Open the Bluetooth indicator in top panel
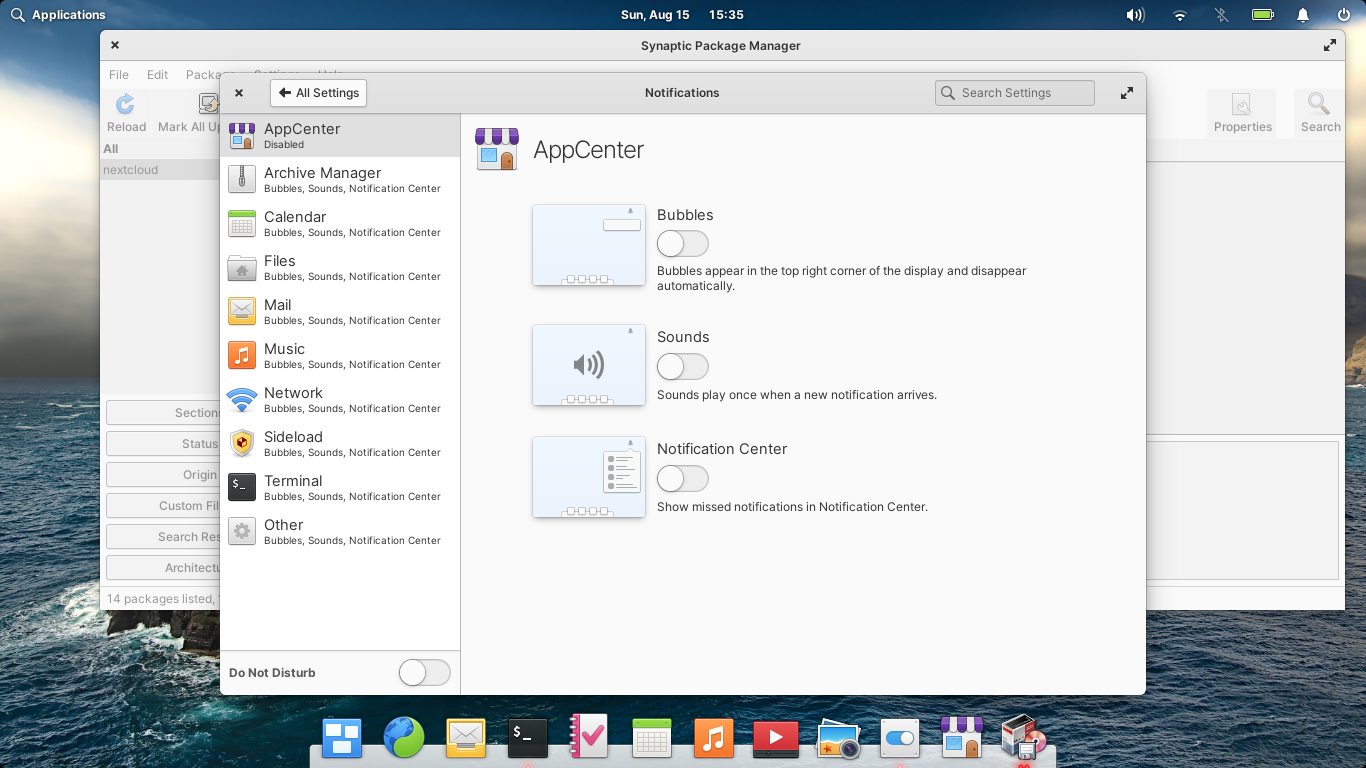 [1221, 15]
